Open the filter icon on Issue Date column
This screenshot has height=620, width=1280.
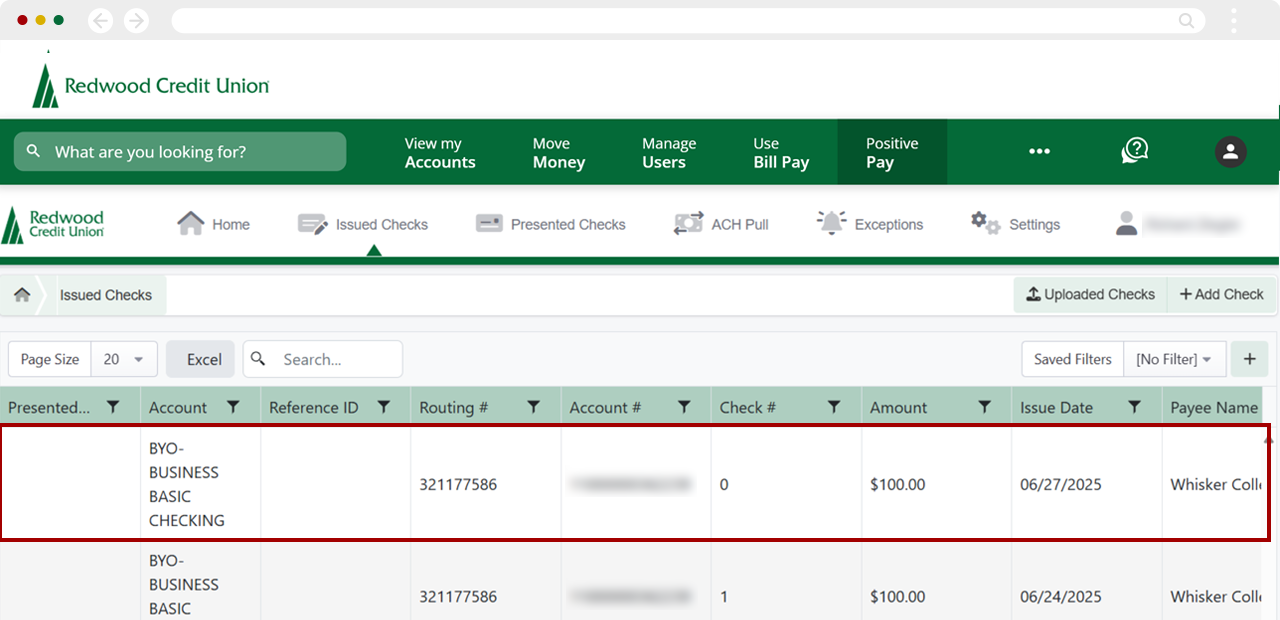[1134, 407]
